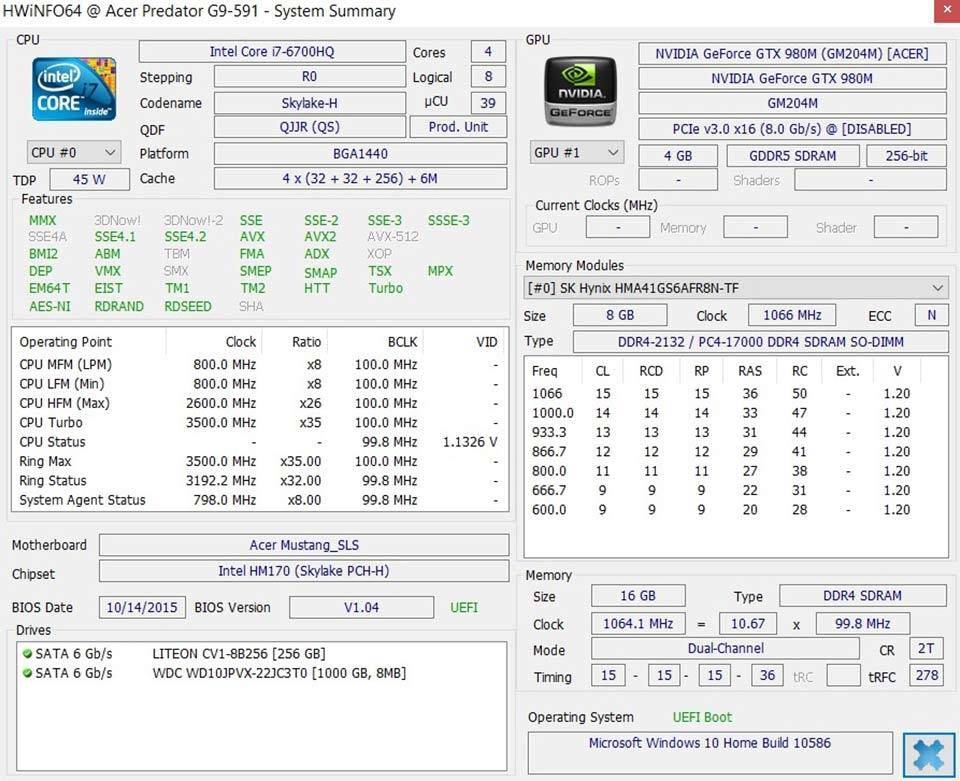This screenshot has width=960, height=781.
Task: Click the Dual-Channel memory mode field
Action: (x=725, y=648)
